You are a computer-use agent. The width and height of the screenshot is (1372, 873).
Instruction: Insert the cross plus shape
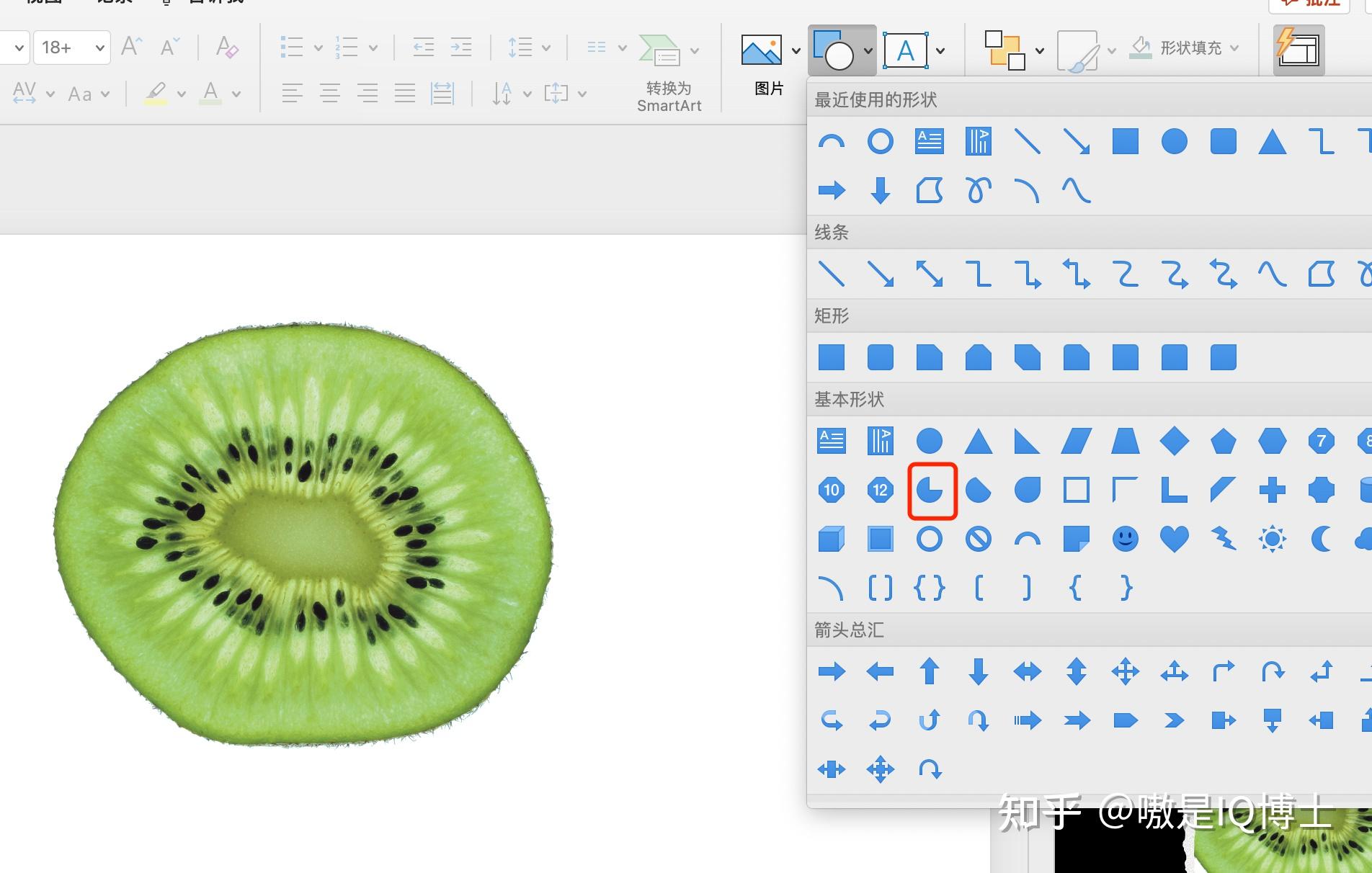[1273, 491]
